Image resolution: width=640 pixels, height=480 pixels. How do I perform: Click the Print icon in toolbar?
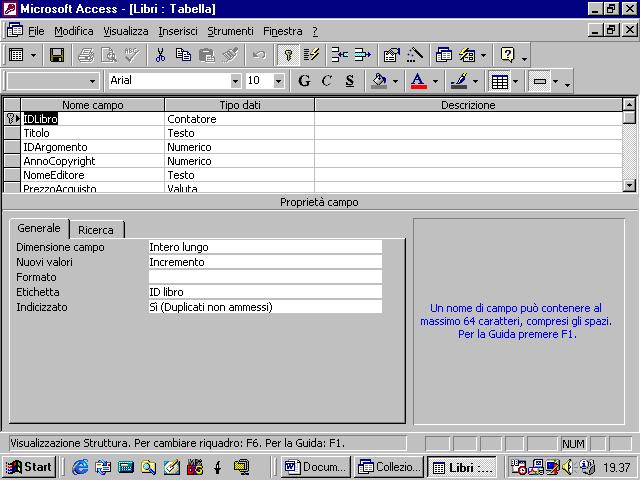pyautogui.click(x=86, y=55)
